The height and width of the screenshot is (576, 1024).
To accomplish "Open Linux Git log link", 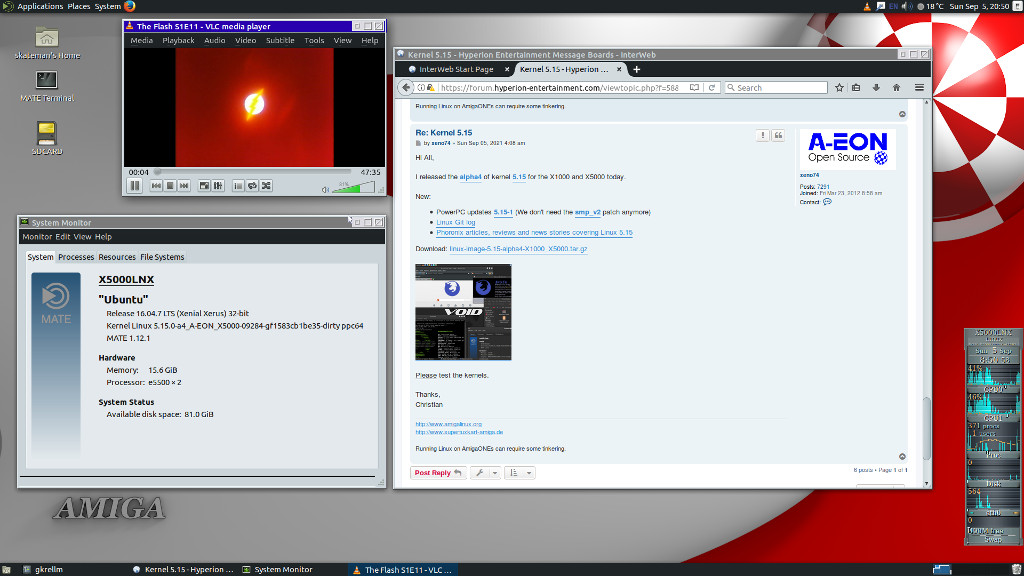I will (x=456, y=223).
